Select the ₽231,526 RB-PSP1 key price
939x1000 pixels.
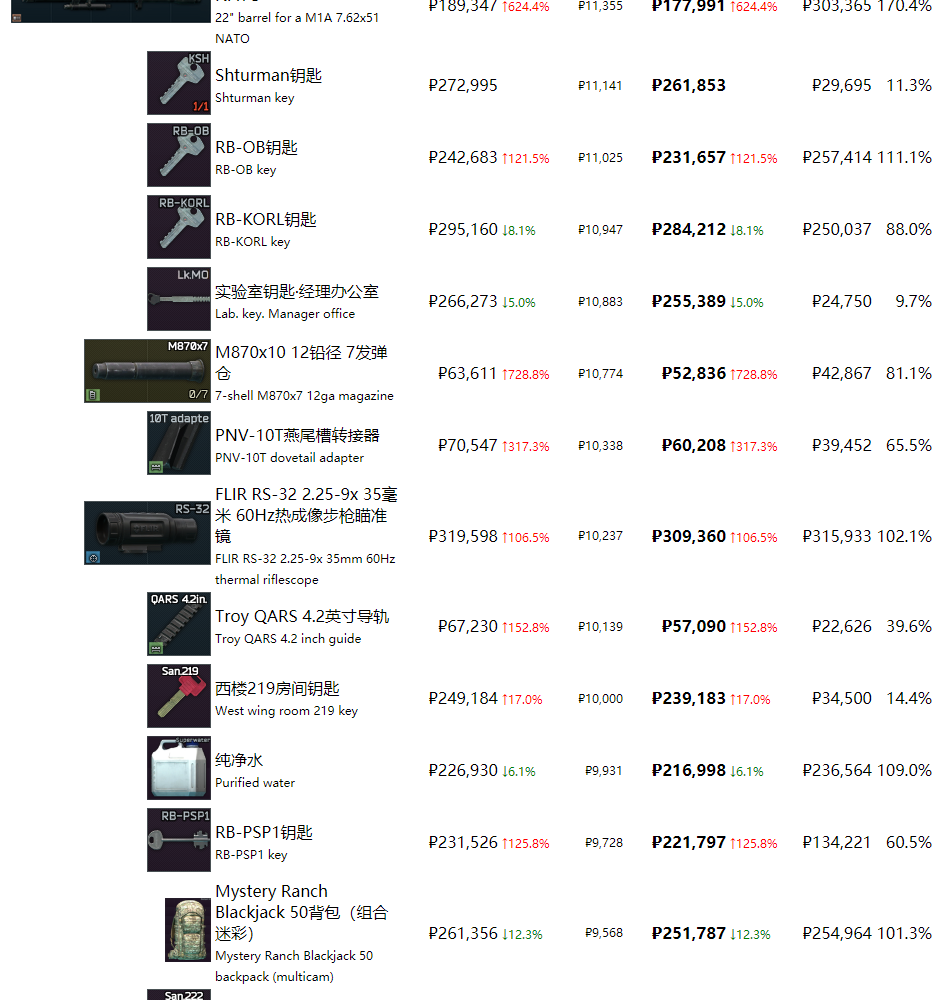coord(463,843)
